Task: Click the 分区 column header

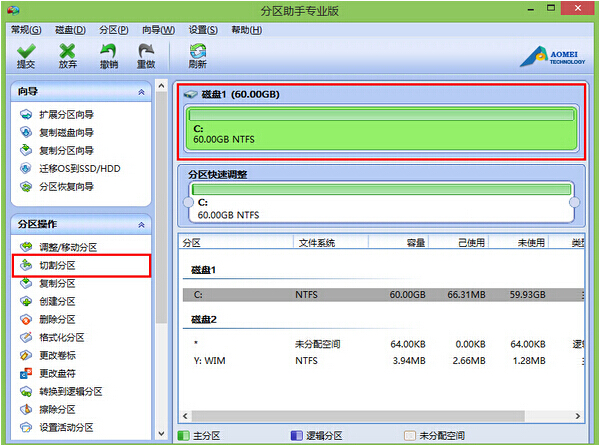Action: pyautogui.click(x=236, y=243)
